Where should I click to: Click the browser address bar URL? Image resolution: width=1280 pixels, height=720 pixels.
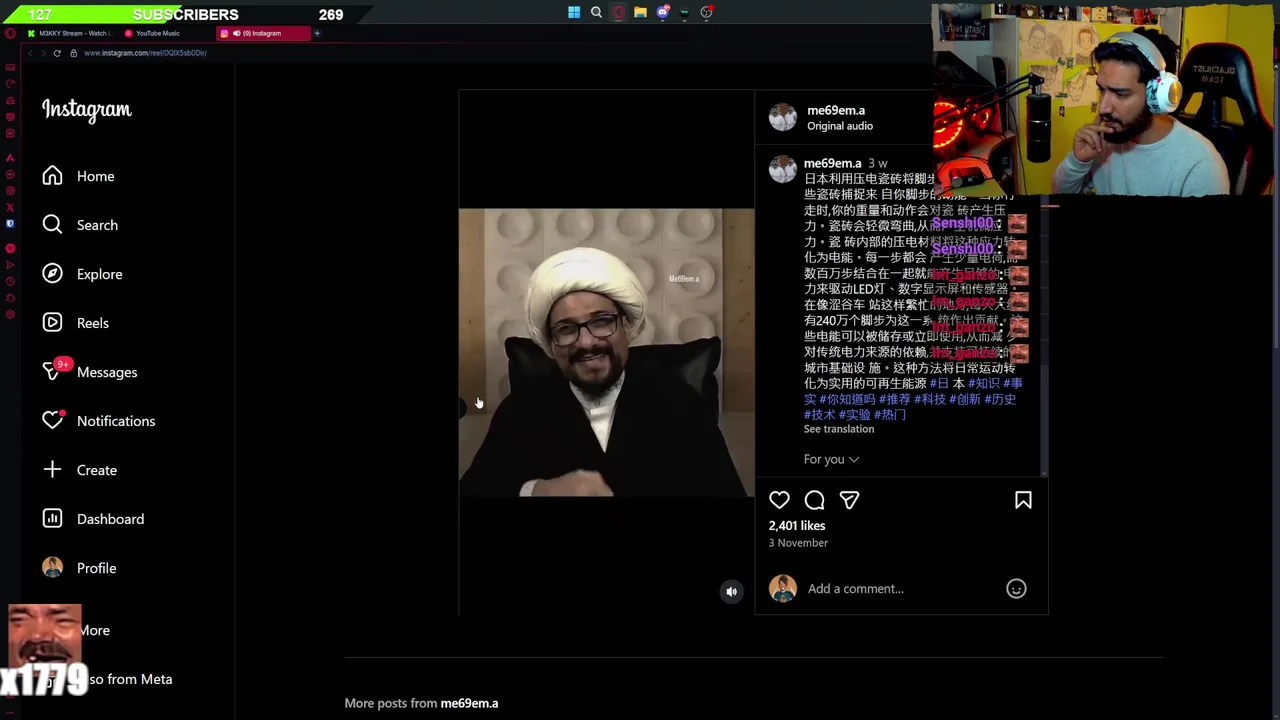pos(145,53)
